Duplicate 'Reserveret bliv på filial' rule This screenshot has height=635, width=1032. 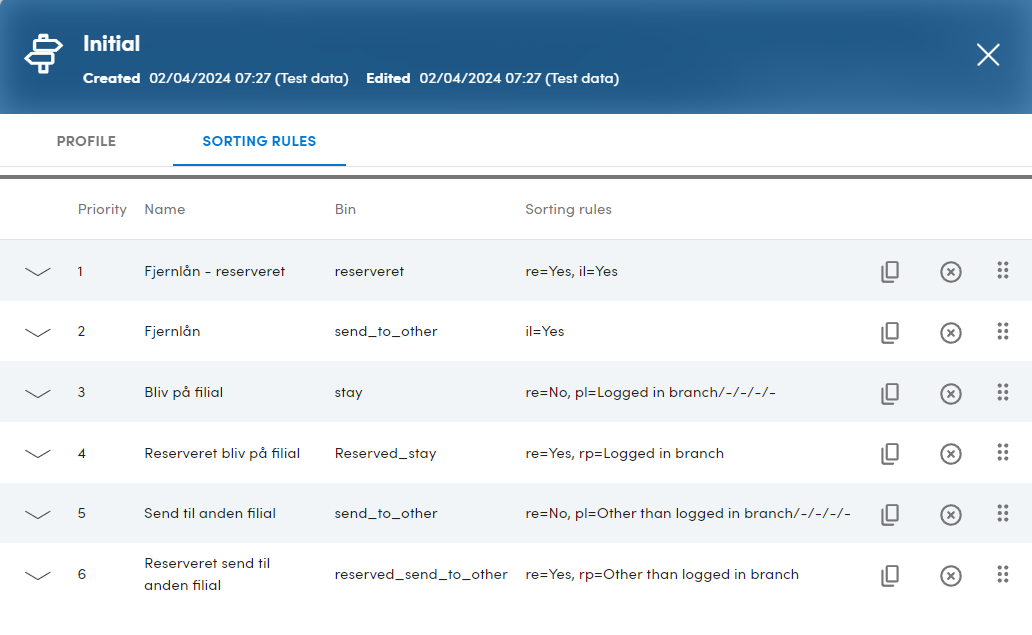[890, 453]
